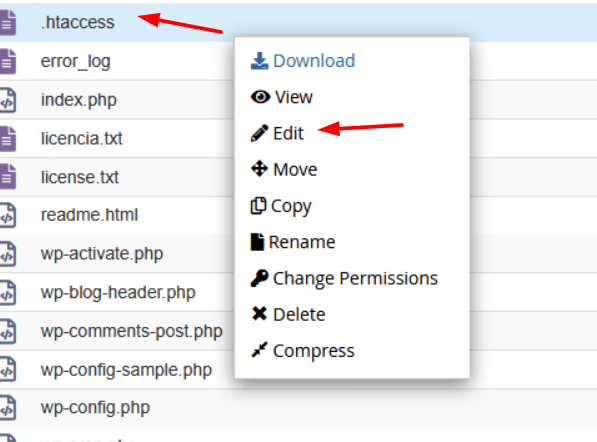Click the license.txt document icon
This screenshot has height=442, width=597.
click(x=8, y=177)
